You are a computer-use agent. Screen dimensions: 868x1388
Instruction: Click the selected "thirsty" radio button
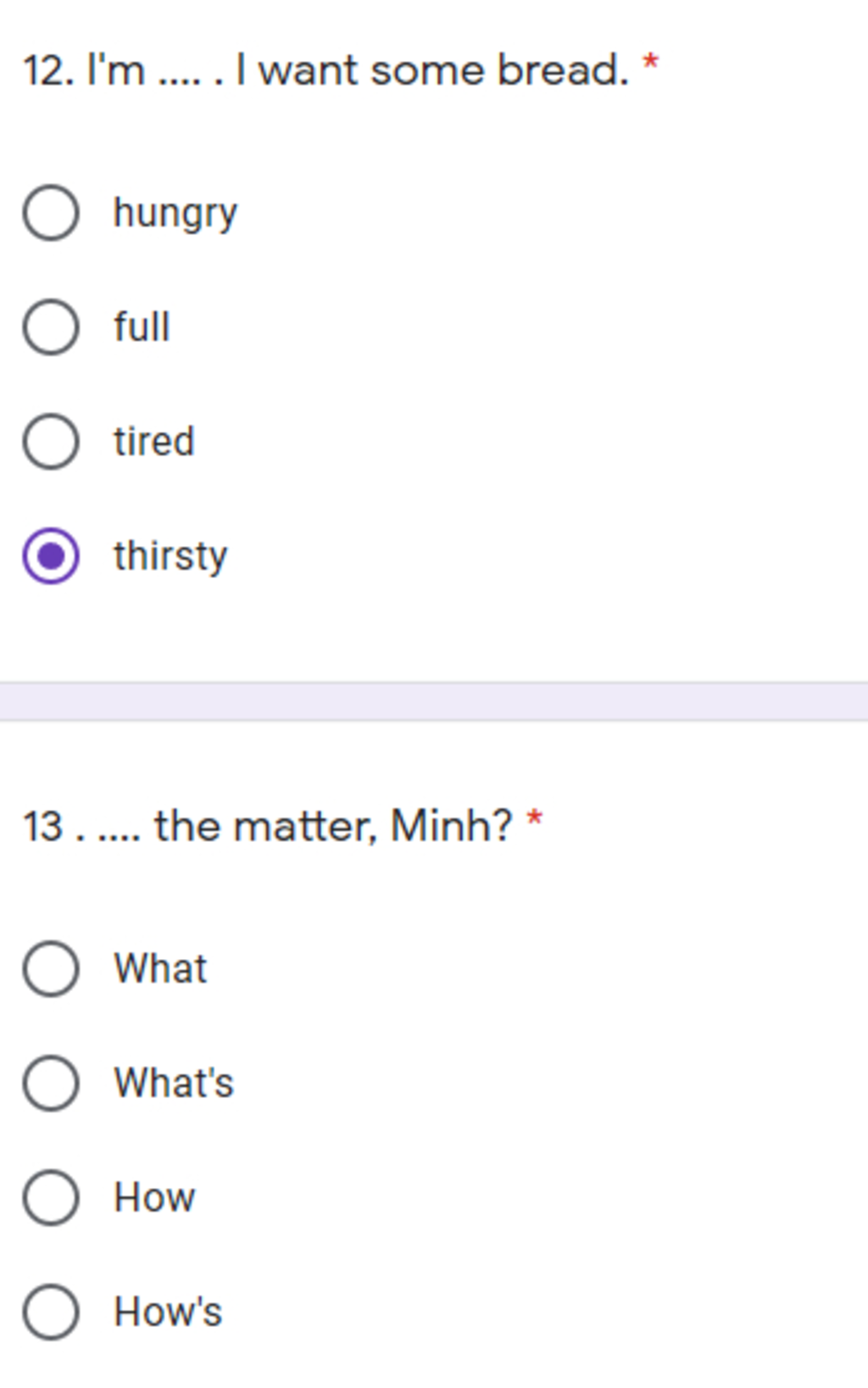pyautogui.click(x=51, y=555)
